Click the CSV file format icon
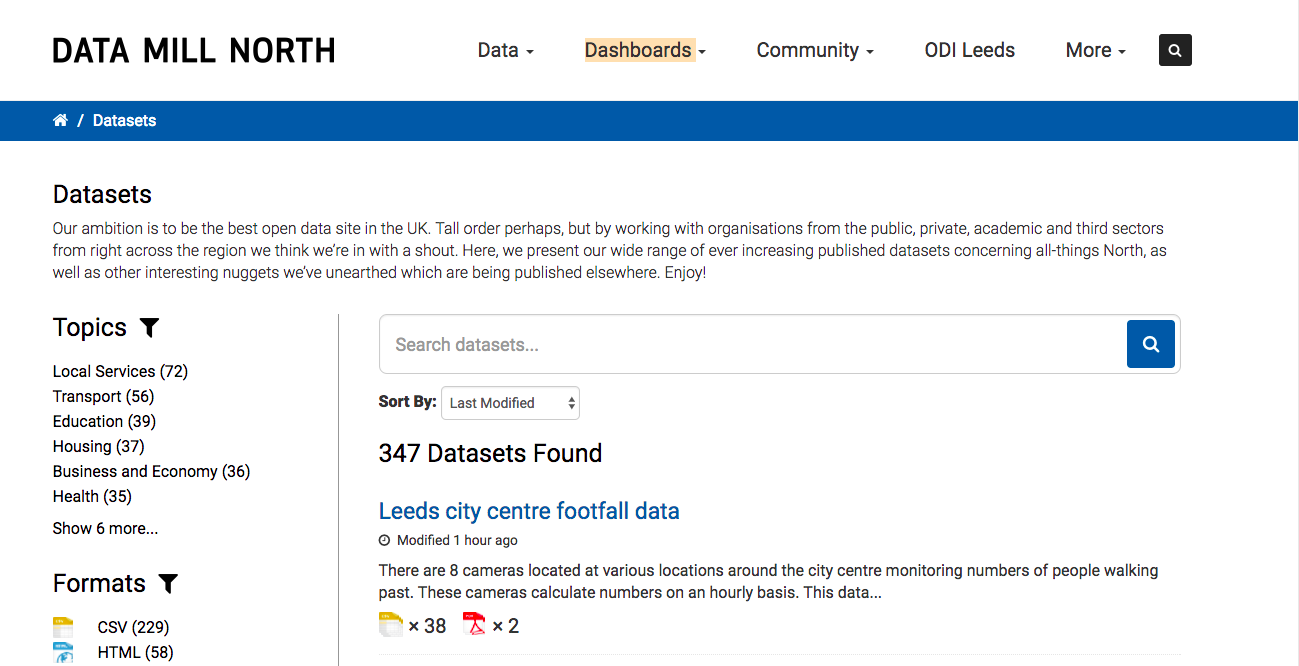 click(63, 628)
